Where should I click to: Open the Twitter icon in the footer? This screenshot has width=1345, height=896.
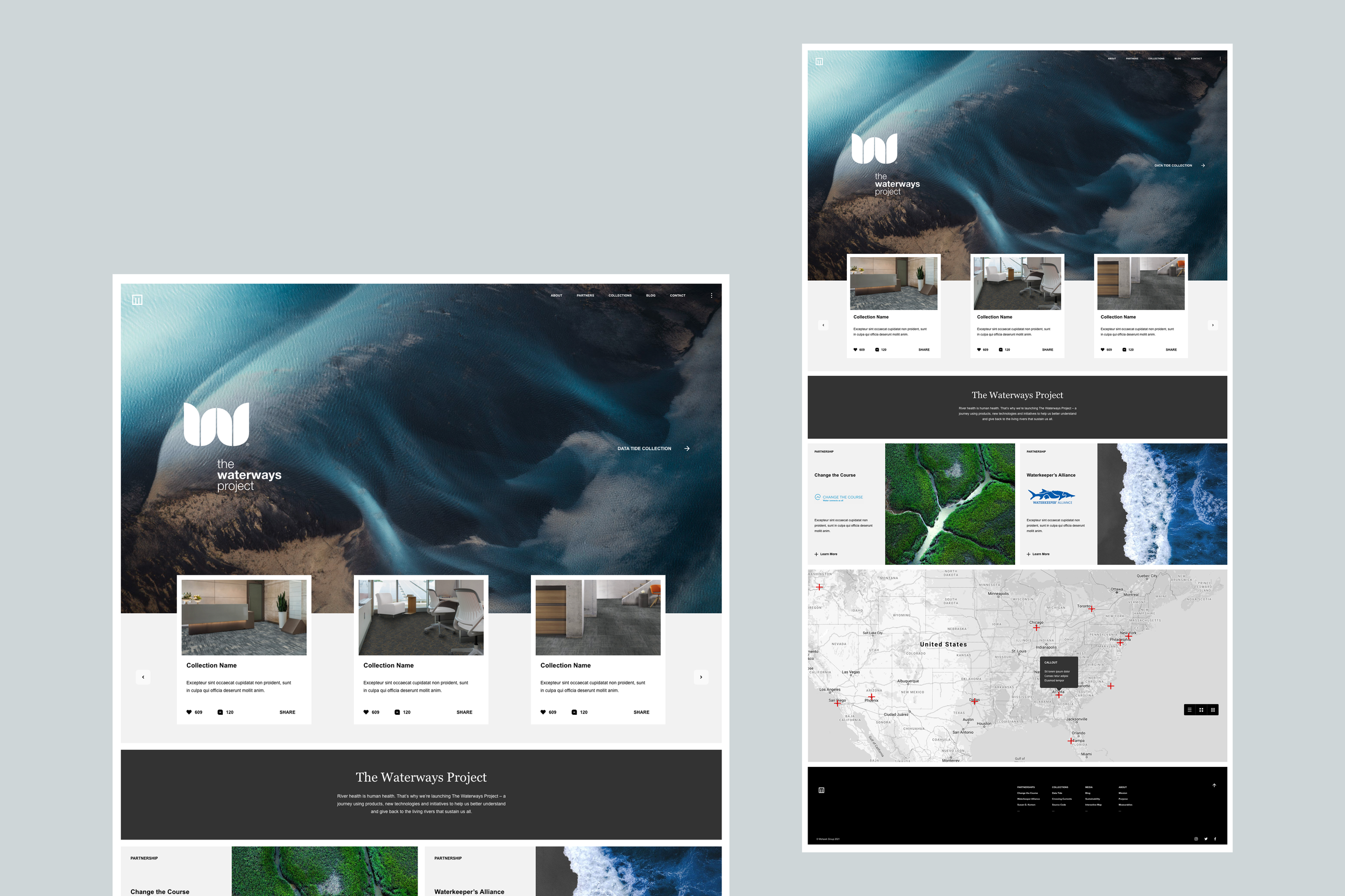(1206, 839)
